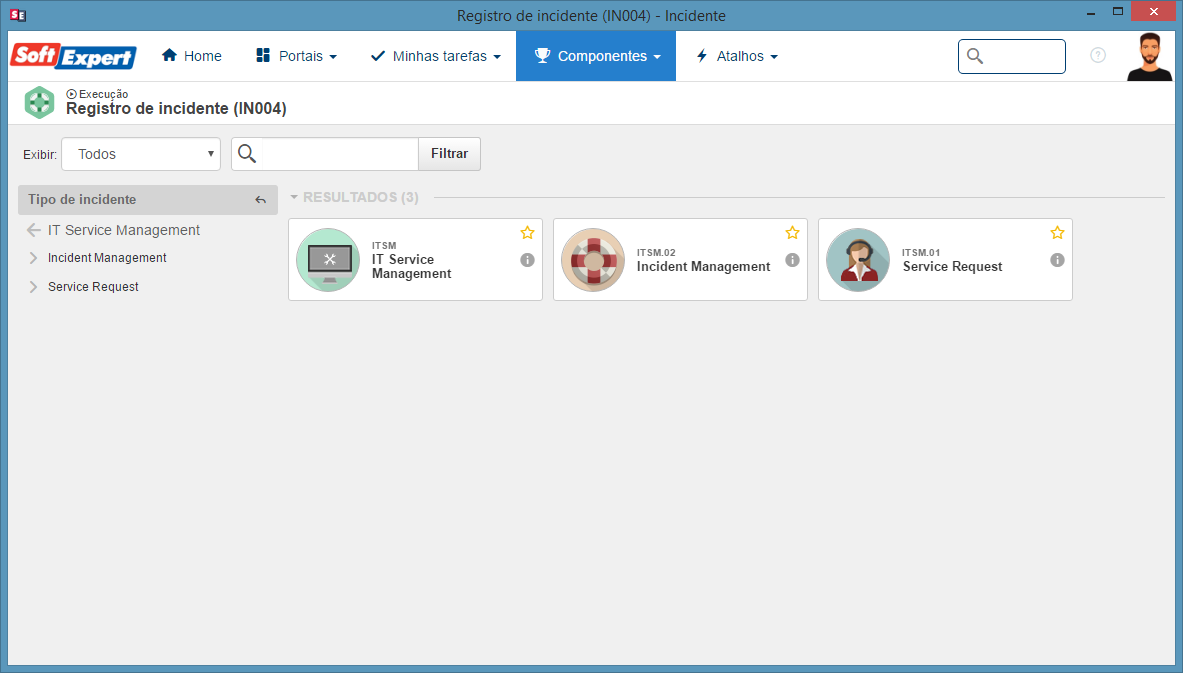Click the SoftExpert logo
The height and width of the screenshot is (673, 1183).
pos(73,56)
